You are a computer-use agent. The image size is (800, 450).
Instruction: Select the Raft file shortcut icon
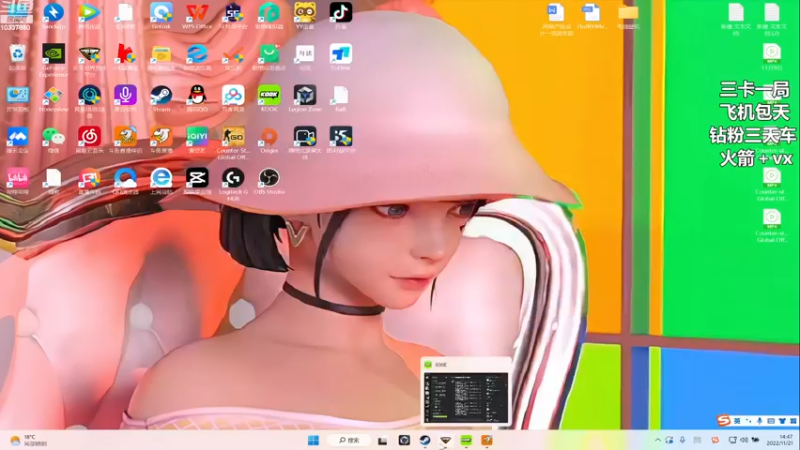340,98
